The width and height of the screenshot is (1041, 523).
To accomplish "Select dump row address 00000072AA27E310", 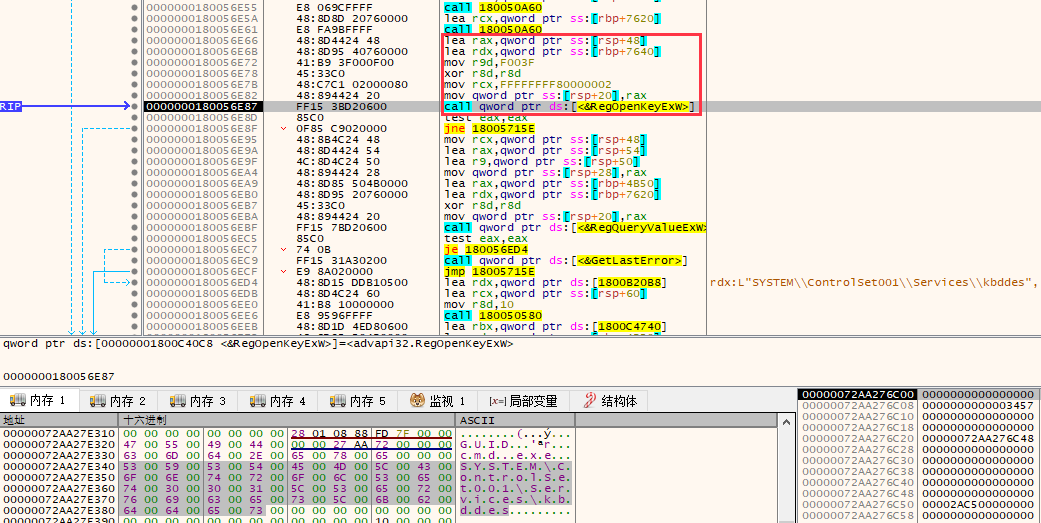I will (x=58, y=433).
